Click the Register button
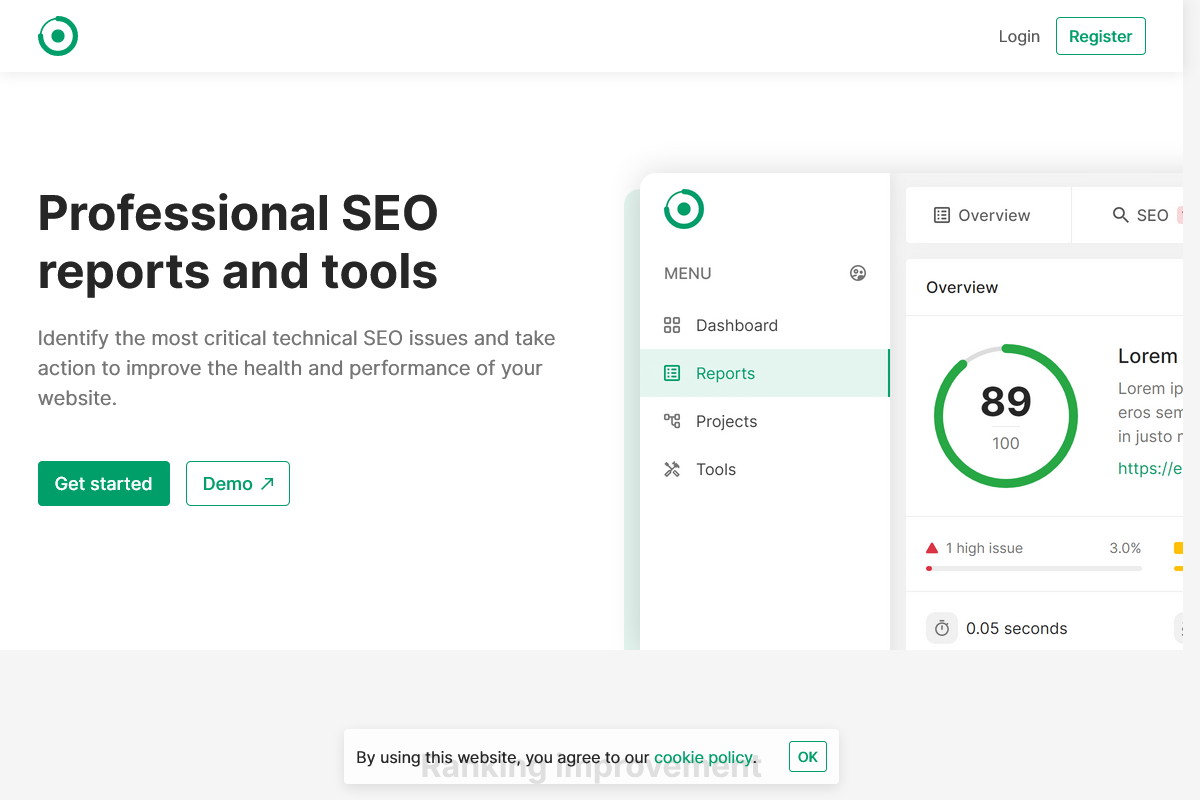Viewport: 1200px width, 800px height. pos(1100,36)
